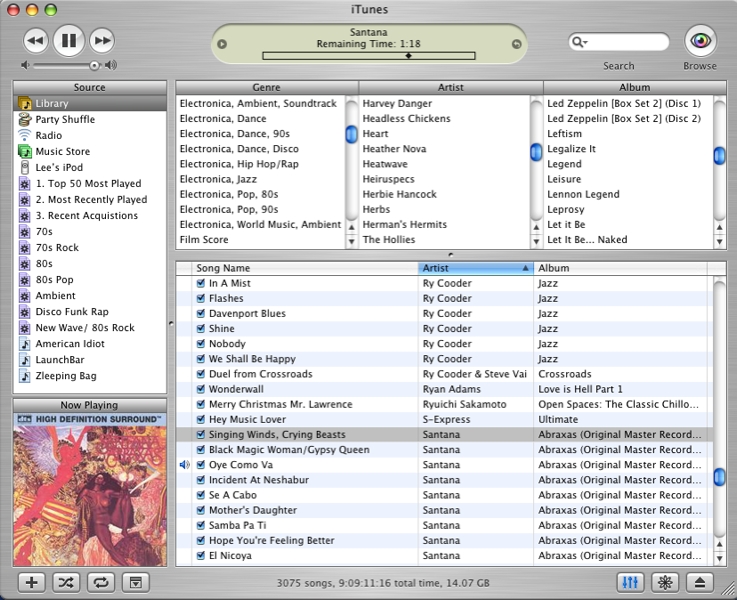
Task: Uncheck the song Wonderwall
Action: coord(201,389)
